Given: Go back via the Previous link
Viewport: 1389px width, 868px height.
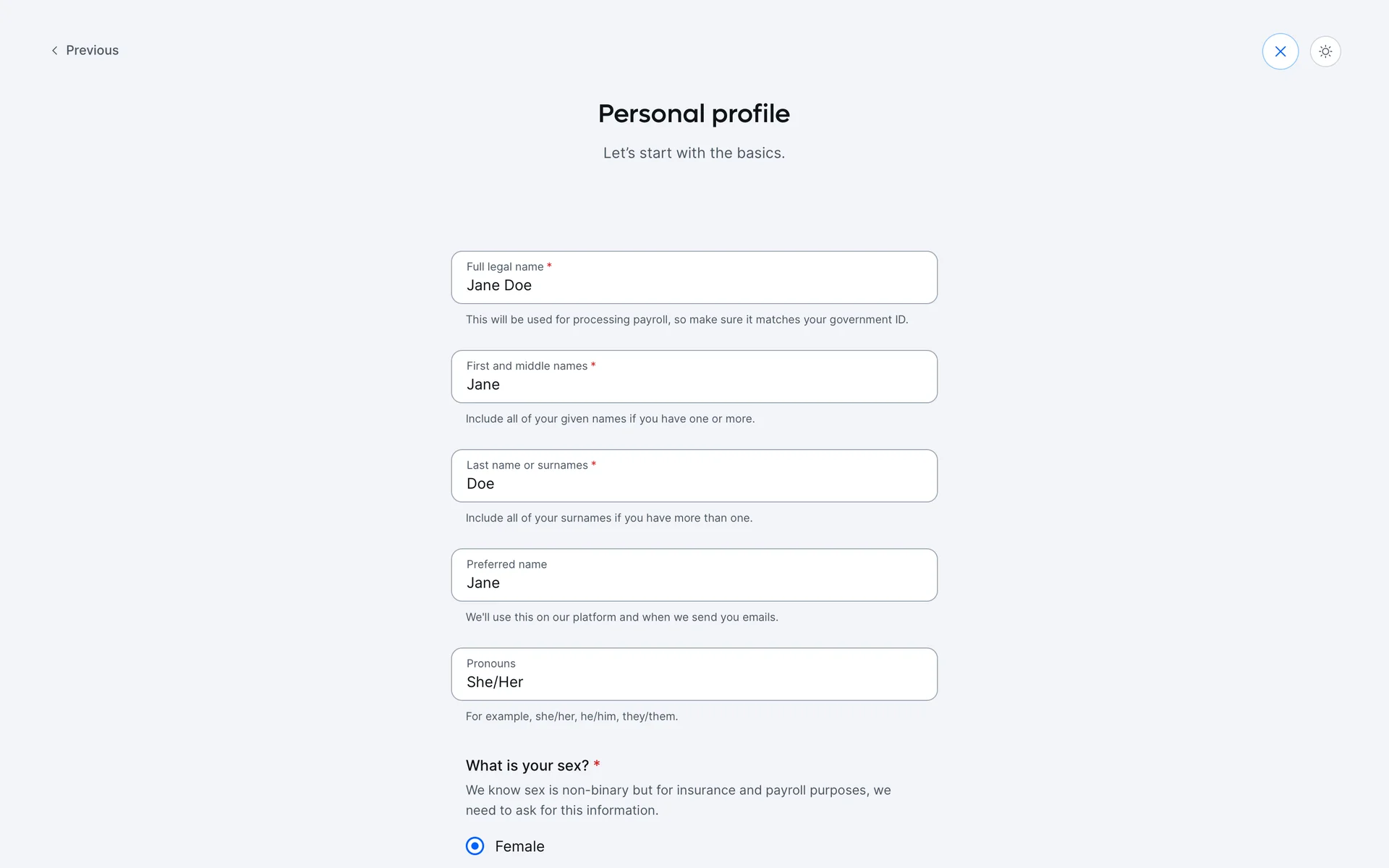Looking at the screenshot, I should (92, 51).
